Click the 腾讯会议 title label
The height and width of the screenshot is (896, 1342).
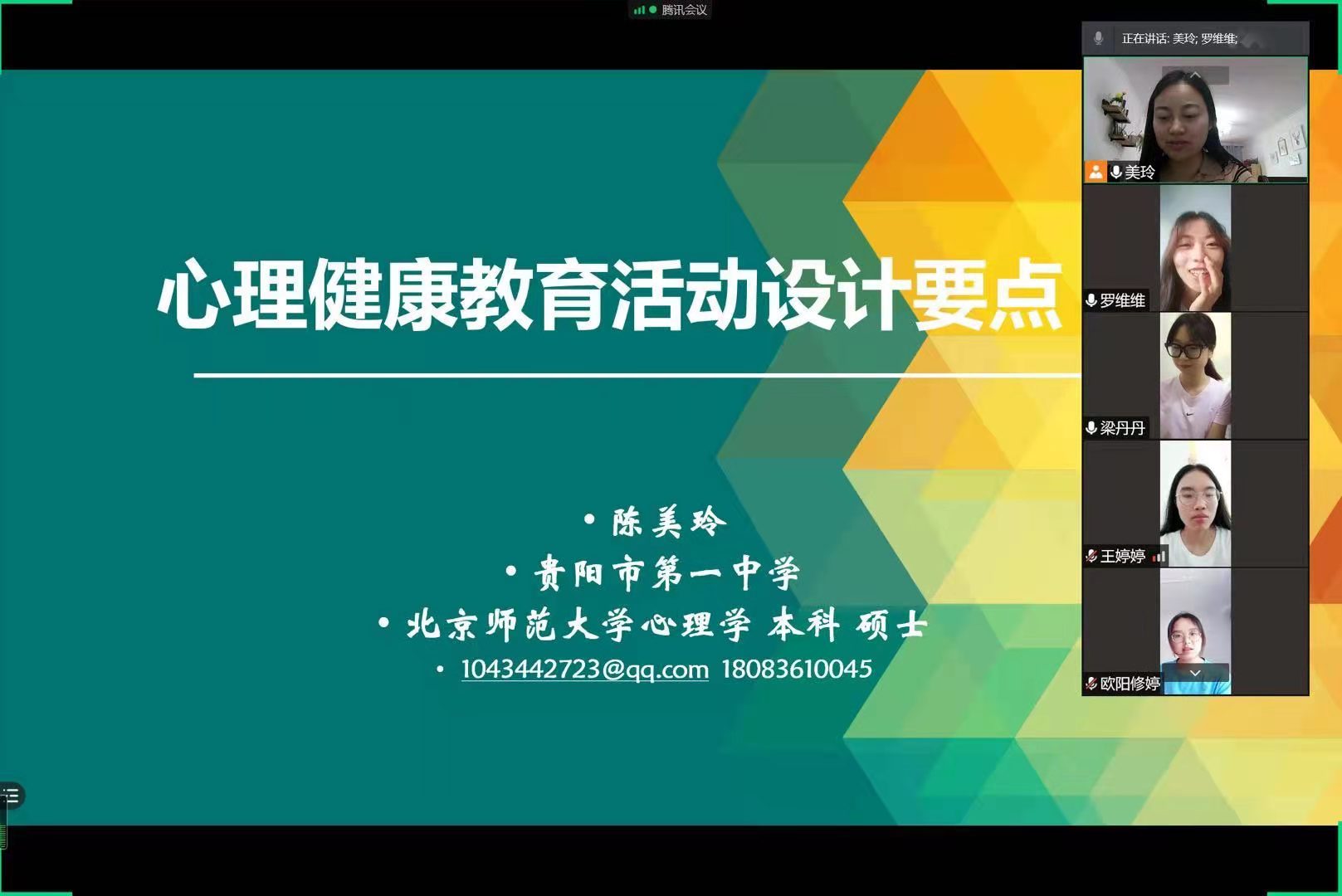[684, 10]
